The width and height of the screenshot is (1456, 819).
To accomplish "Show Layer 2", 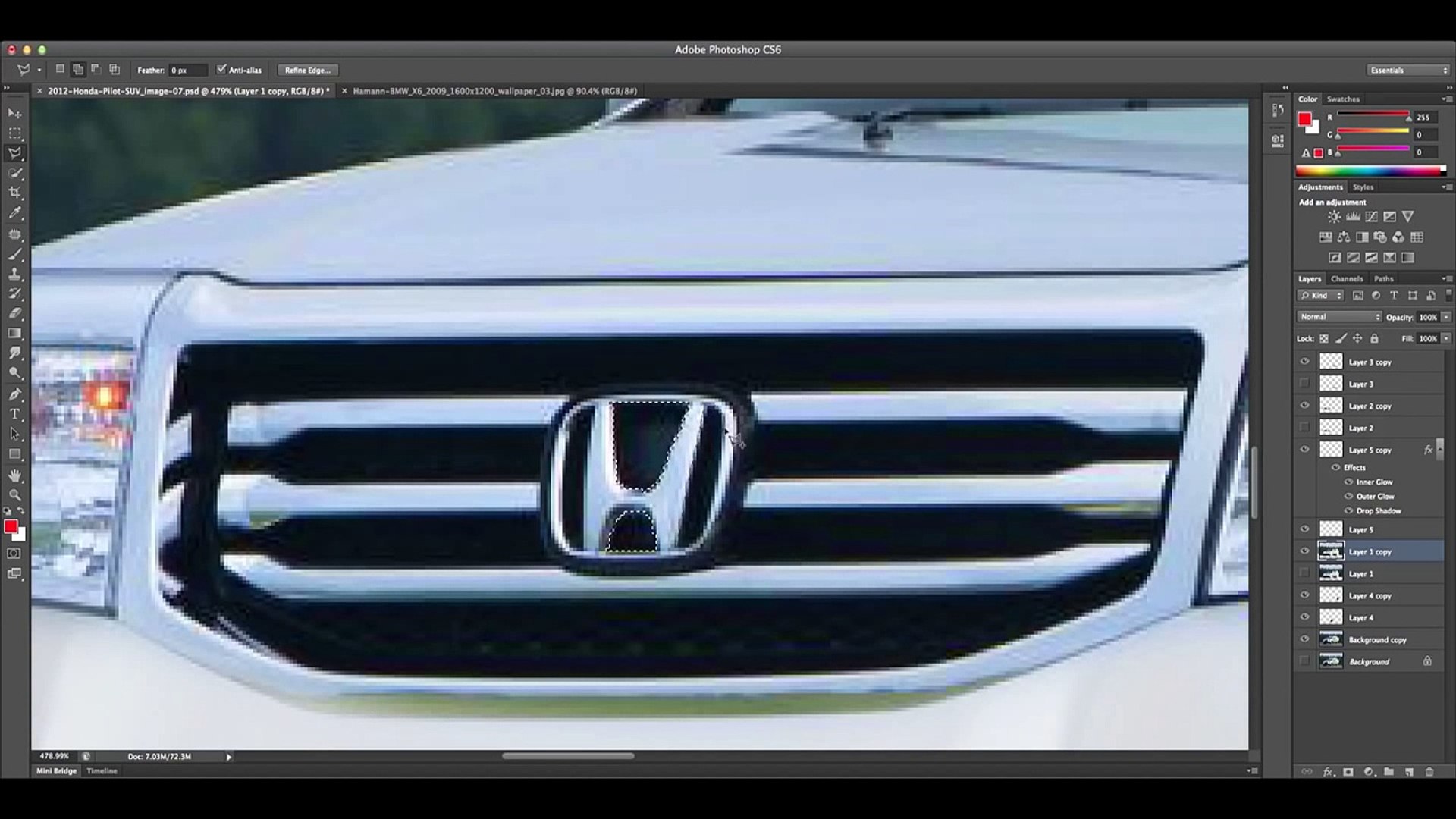I will click(1304, 428).
